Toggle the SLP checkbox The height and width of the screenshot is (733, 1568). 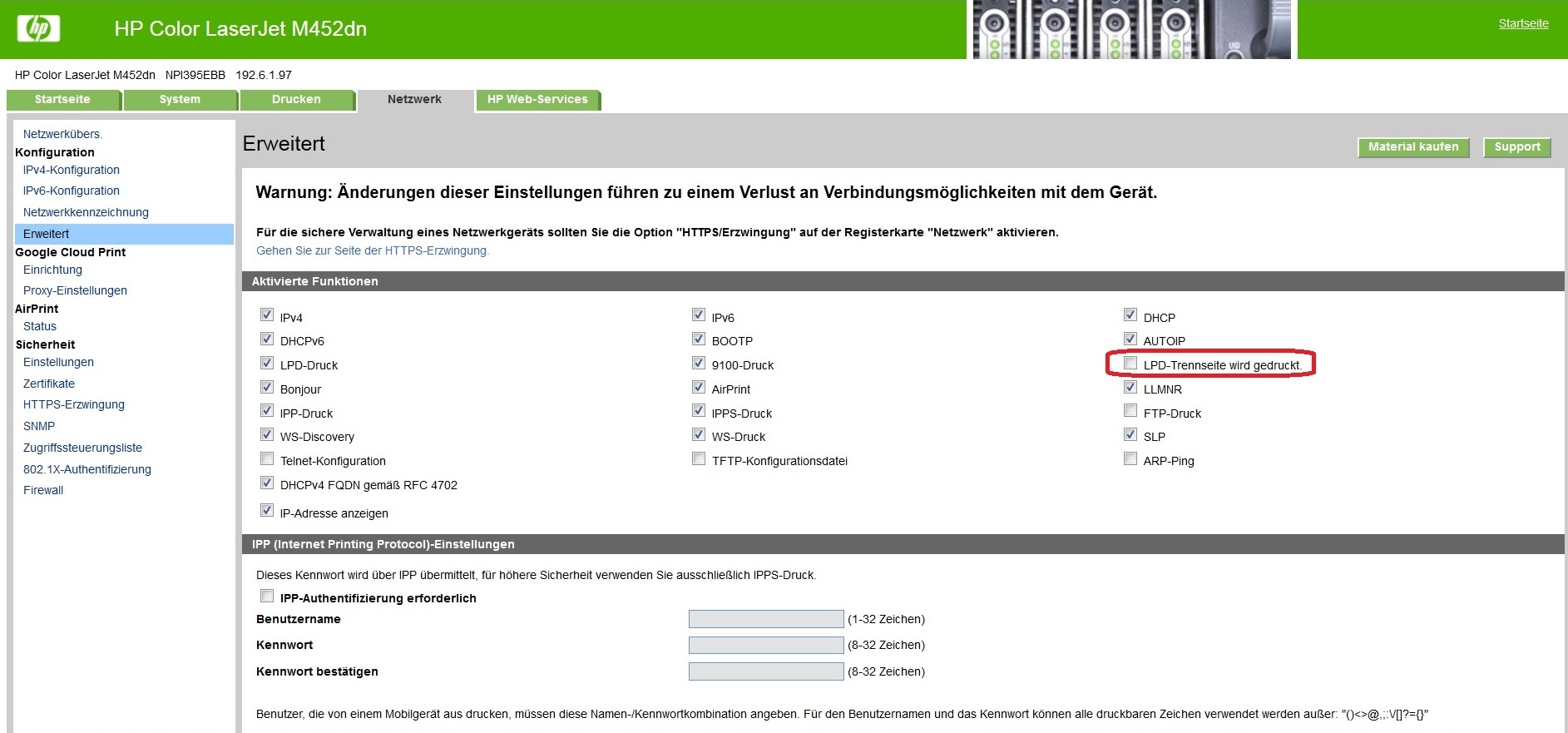(1130, 434)
